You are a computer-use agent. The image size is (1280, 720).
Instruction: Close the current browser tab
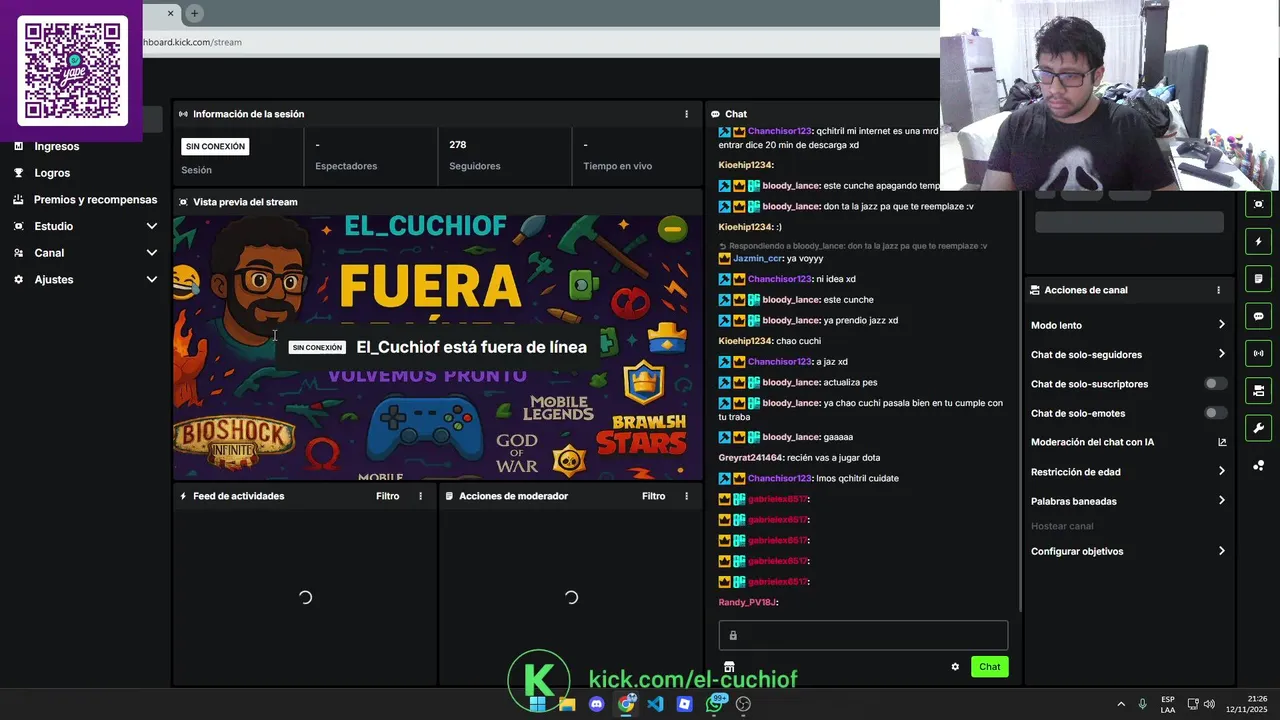(170, 13)
